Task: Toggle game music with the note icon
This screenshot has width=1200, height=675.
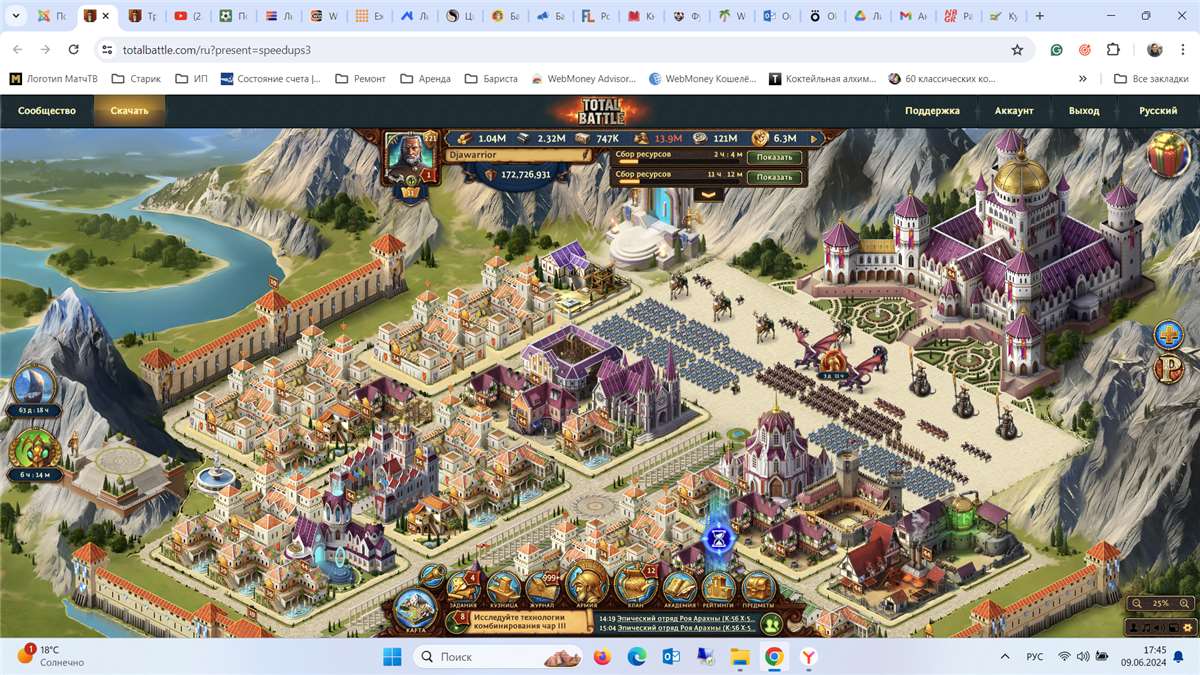Action: [1146, 628]
